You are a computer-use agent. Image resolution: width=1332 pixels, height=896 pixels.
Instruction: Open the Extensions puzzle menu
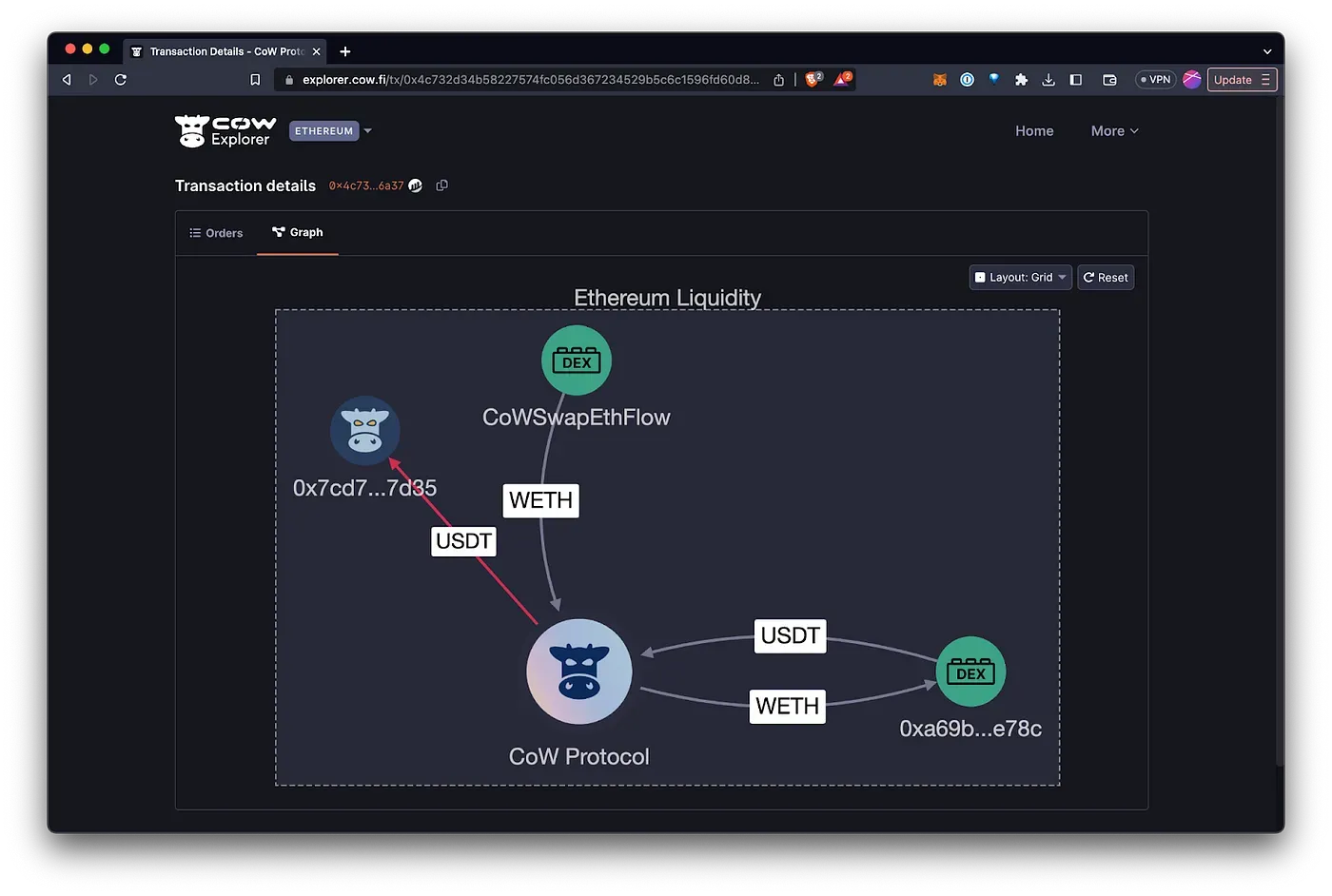coord(1021,80)
